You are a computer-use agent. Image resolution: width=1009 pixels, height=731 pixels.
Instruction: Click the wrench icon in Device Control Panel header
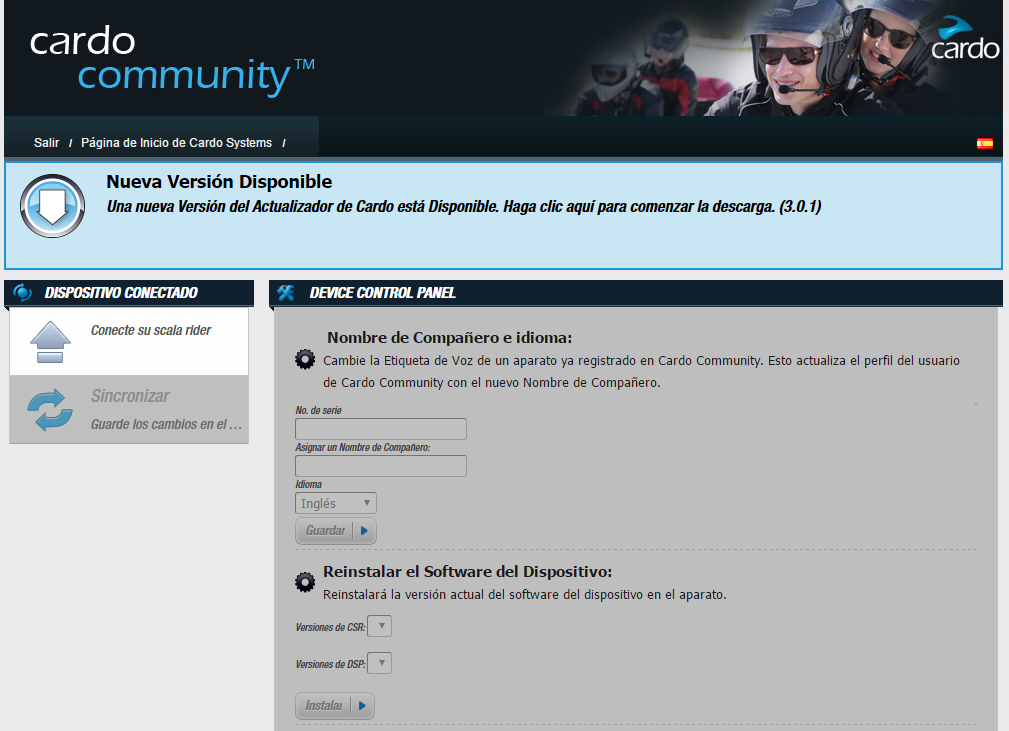tap(286, 293)
